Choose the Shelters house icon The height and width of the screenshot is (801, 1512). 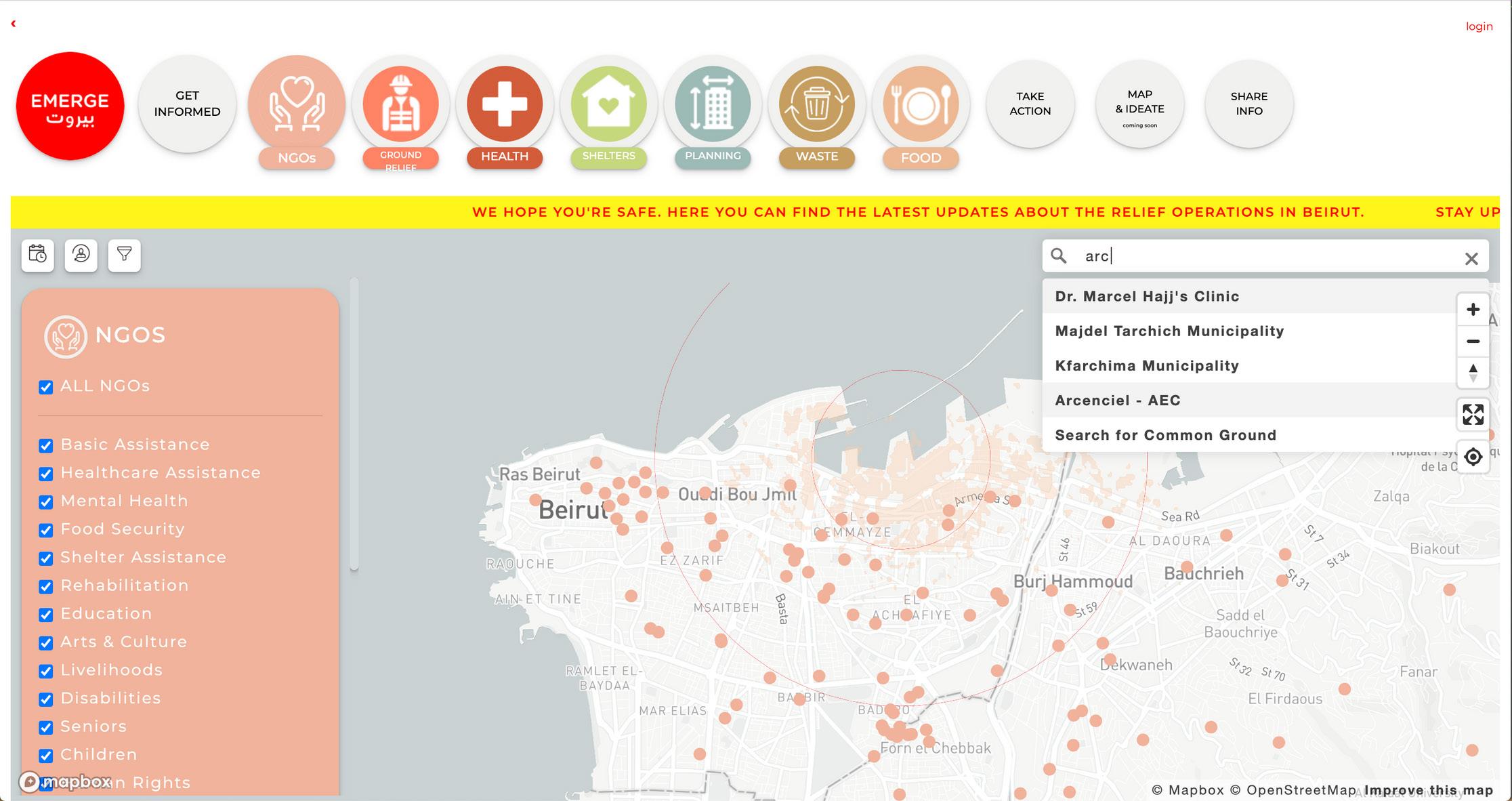point(608,104)
